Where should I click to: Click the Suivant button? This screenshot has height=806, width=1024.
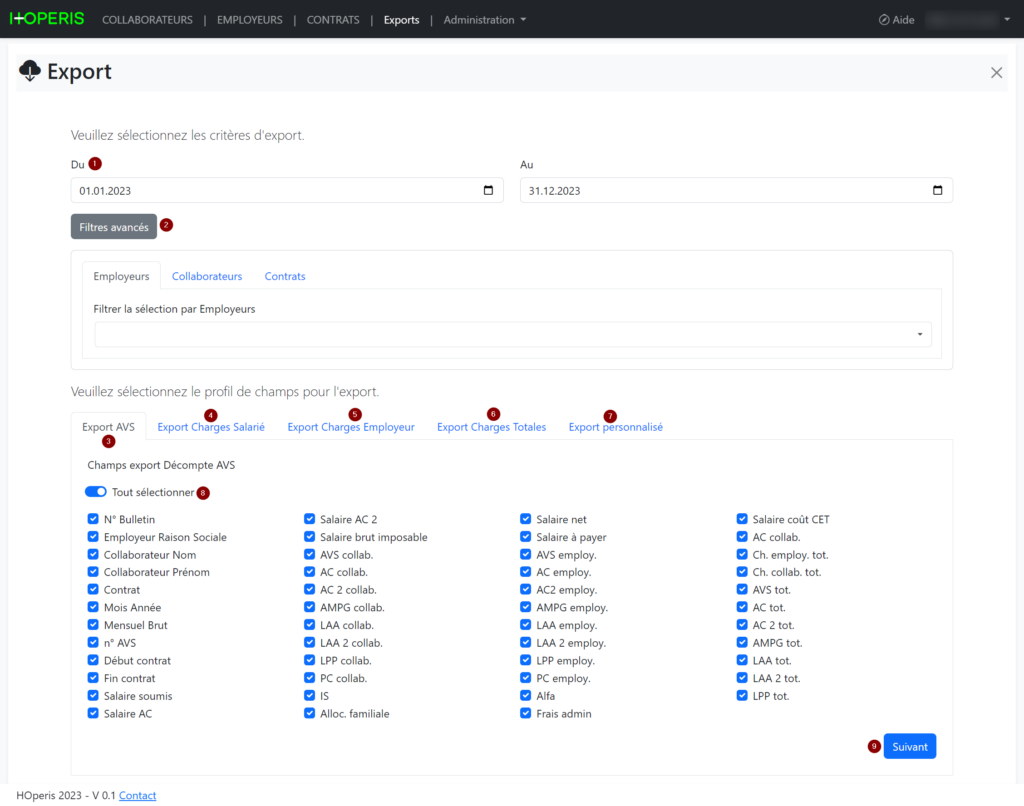(x=909, y=746)
